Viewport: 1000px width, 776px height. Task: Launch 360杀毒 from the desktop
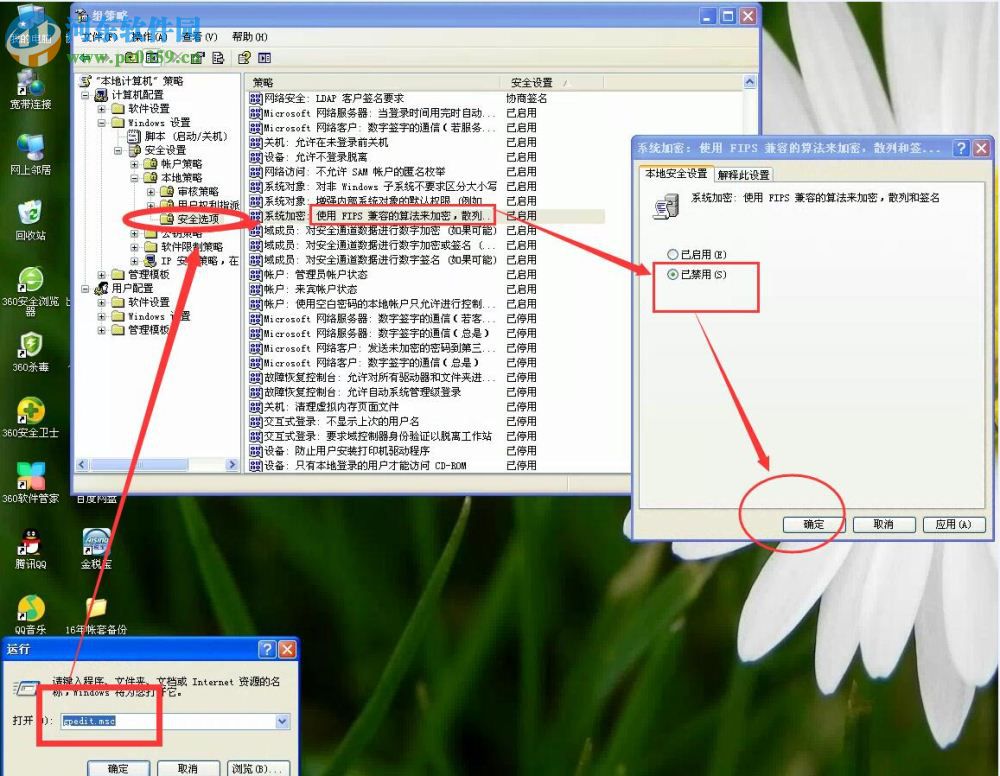(x=30, y=345)
